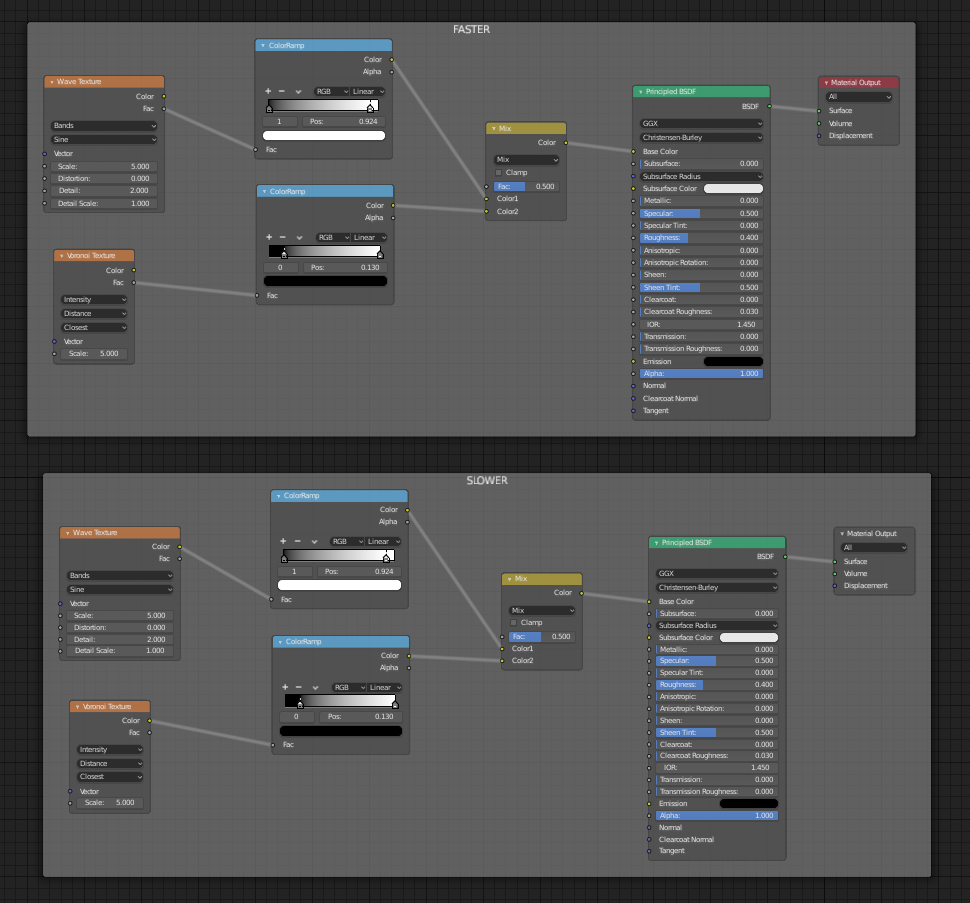
Task: Open the blend mode dropdown on the Mix node
Action: 525,159
